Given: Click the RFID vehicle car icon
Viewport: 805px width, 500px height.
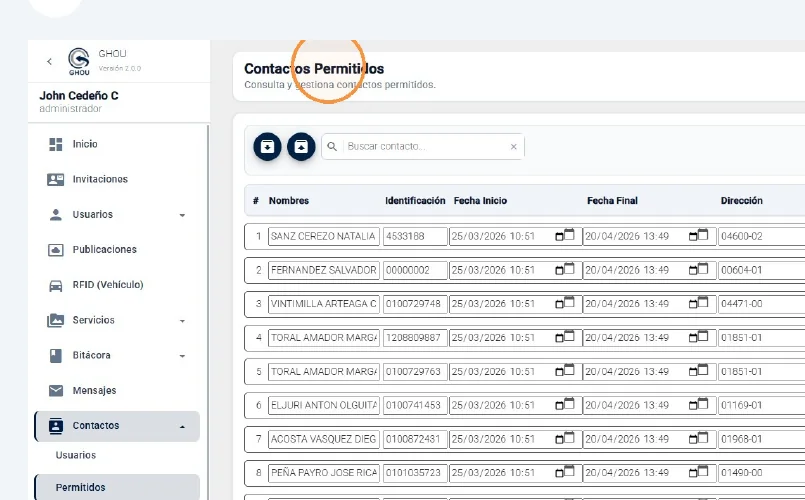Looking at the screenshot, I should pyautogui.click(x=55, y=285).
